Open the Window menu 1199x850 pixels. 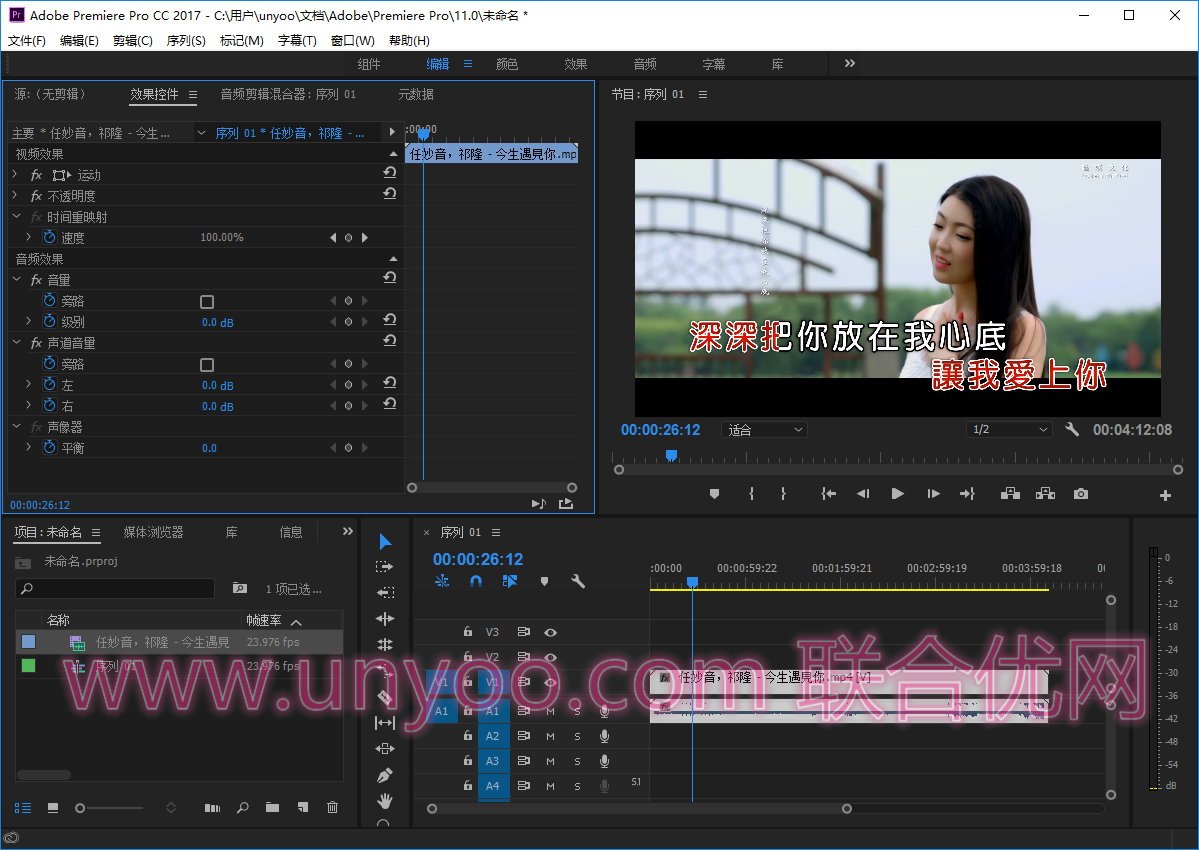[x=353, y=41]
